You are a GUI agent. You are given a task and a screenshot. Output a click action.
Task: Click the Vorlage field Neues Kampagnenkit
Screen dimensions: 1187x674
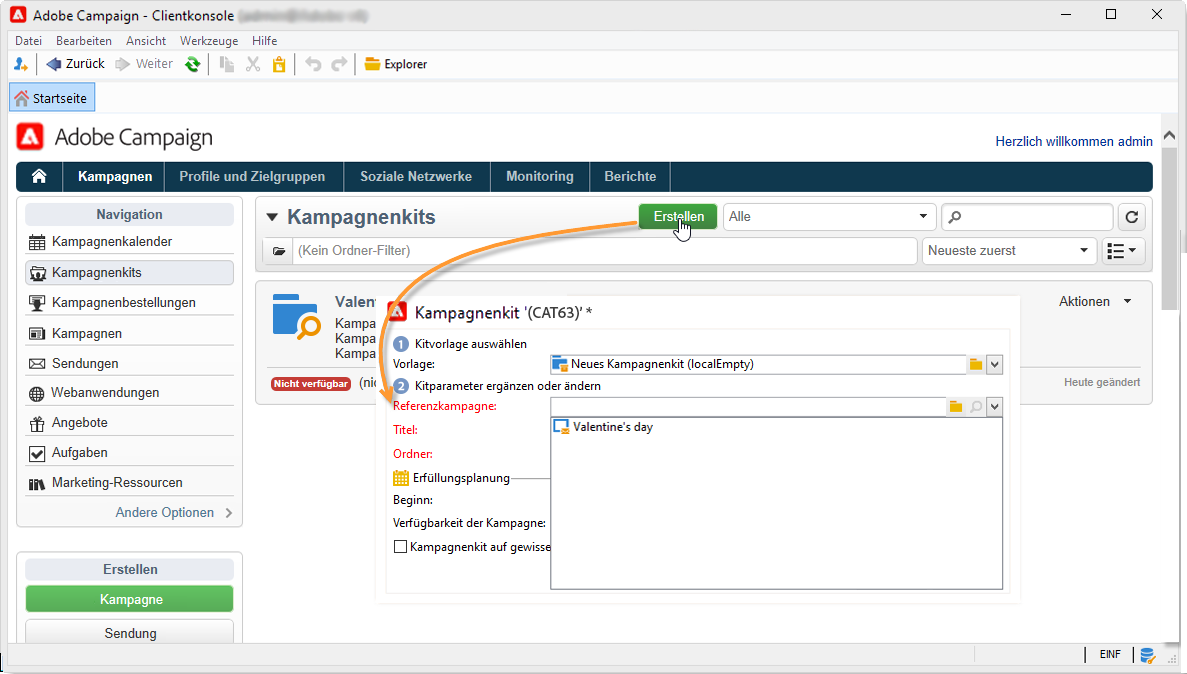pos(758,364)
